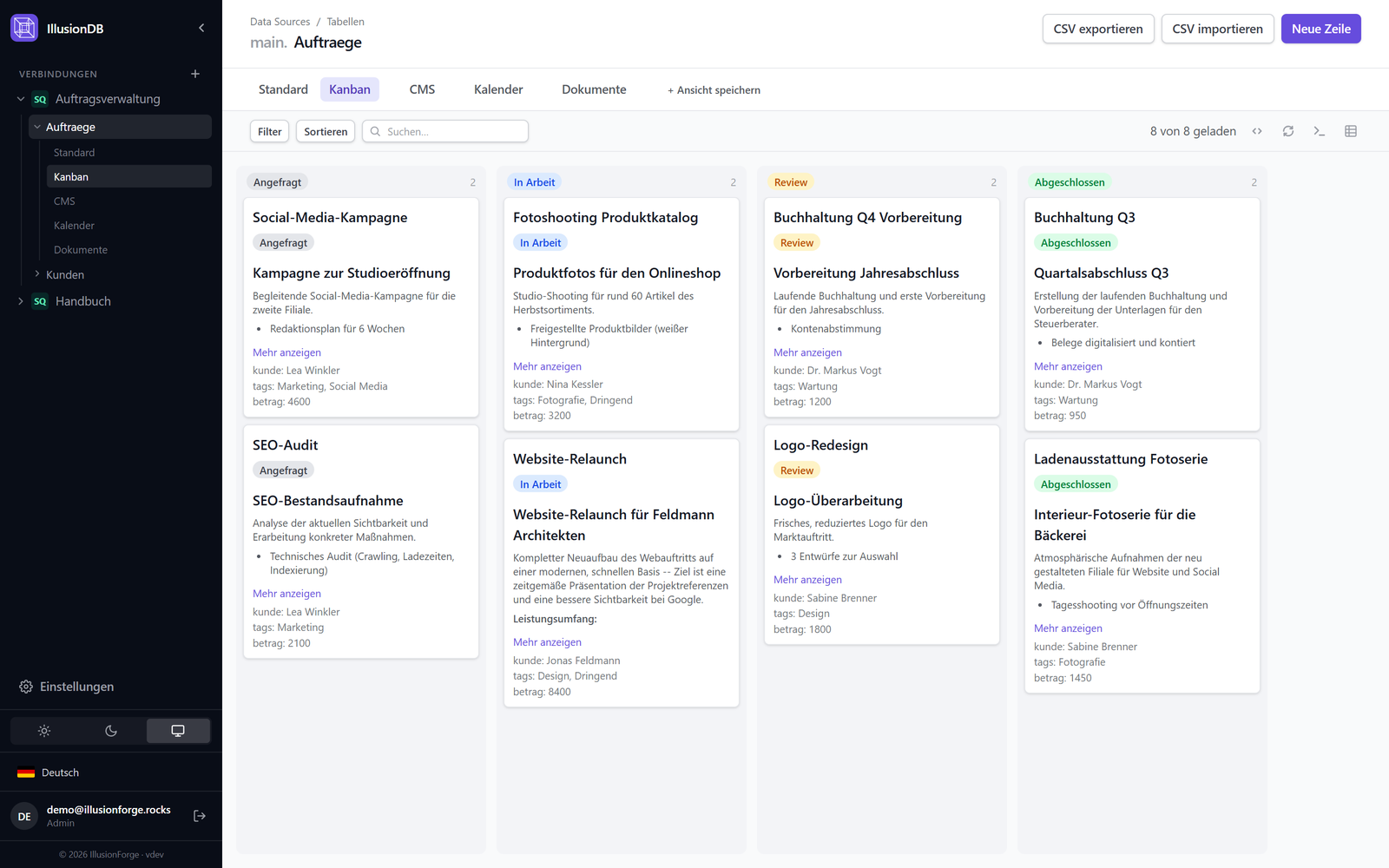
Task: Switch to the Standard view tab
Action: click(x=283, y=89)
